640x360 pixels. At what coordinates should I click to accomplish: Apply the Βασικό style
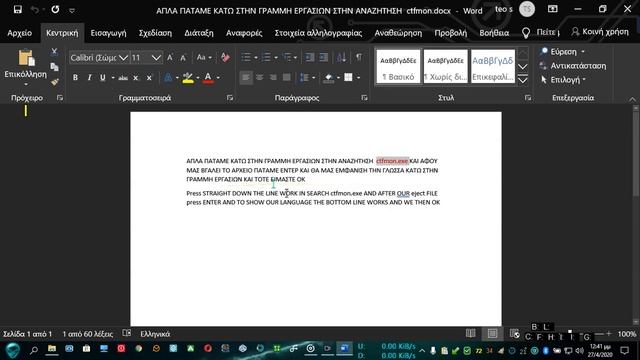tap(398, 67)
